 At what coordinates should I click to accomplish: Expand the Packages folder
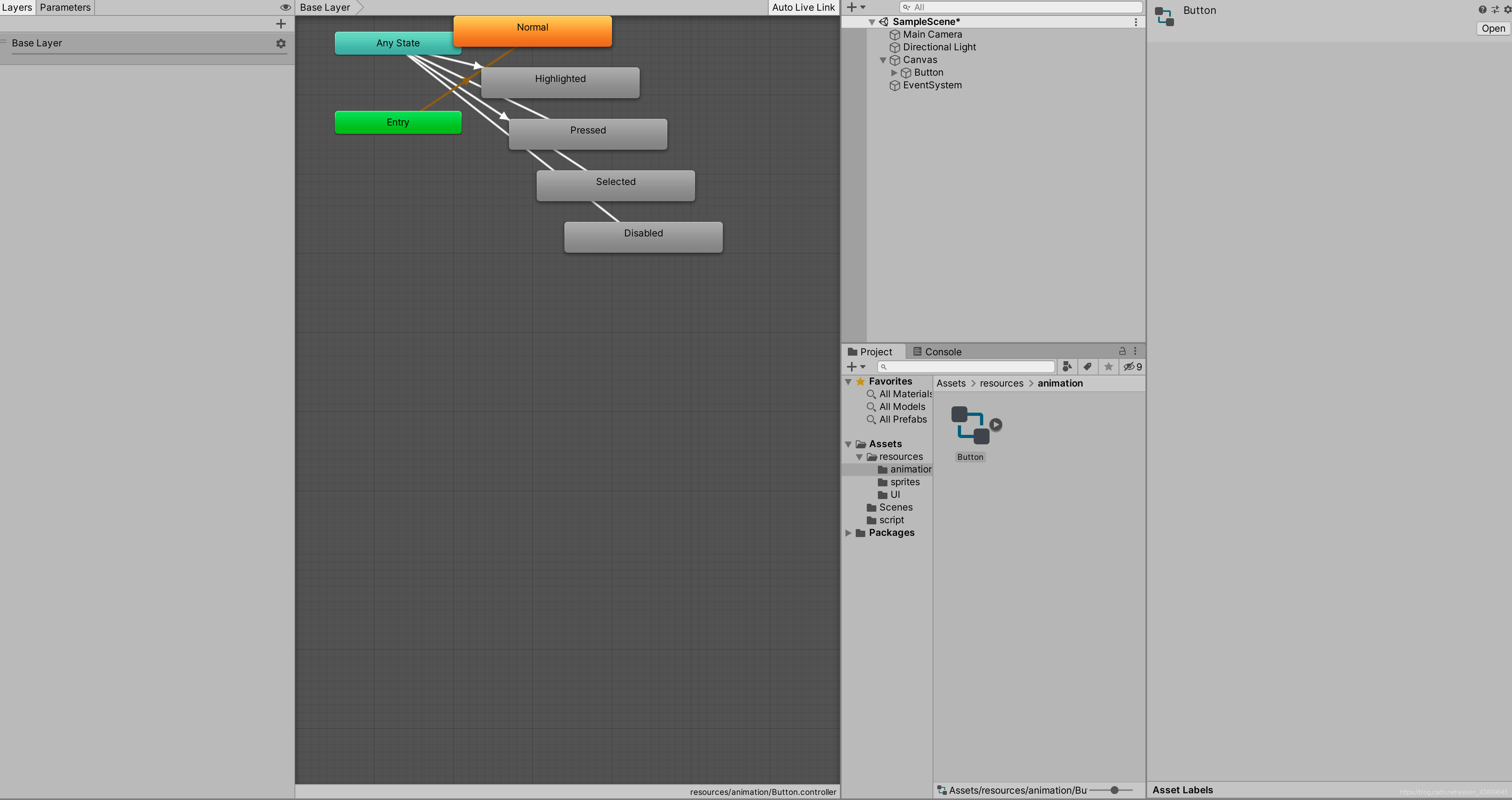848,533
